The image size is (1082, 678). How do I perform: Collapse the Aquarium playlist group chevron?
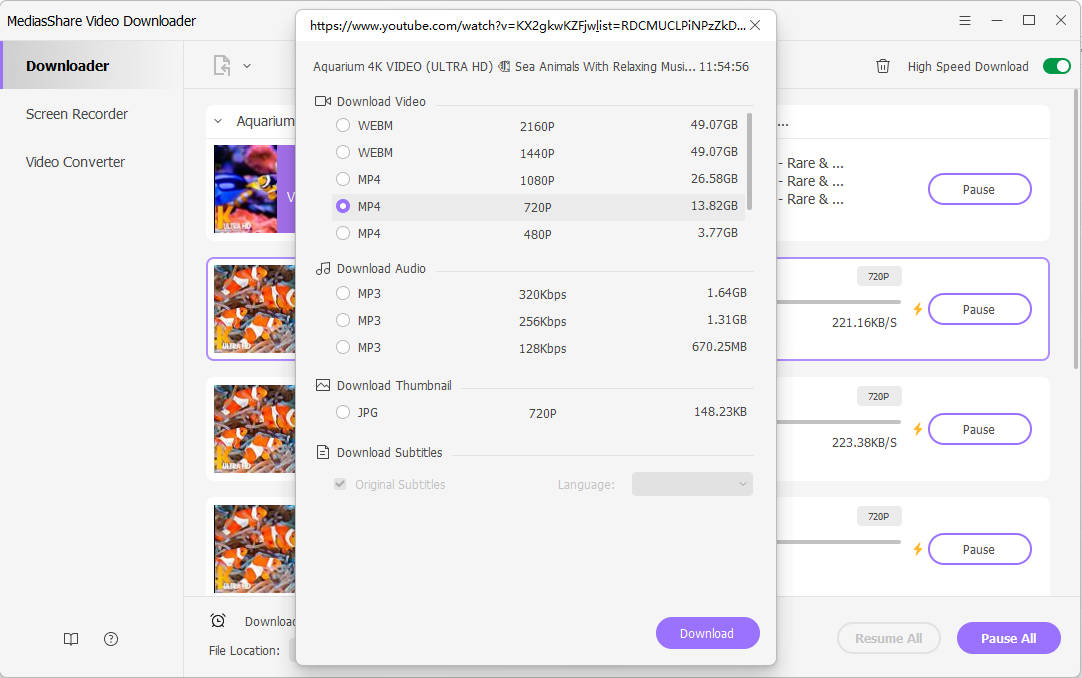point(218,121)
